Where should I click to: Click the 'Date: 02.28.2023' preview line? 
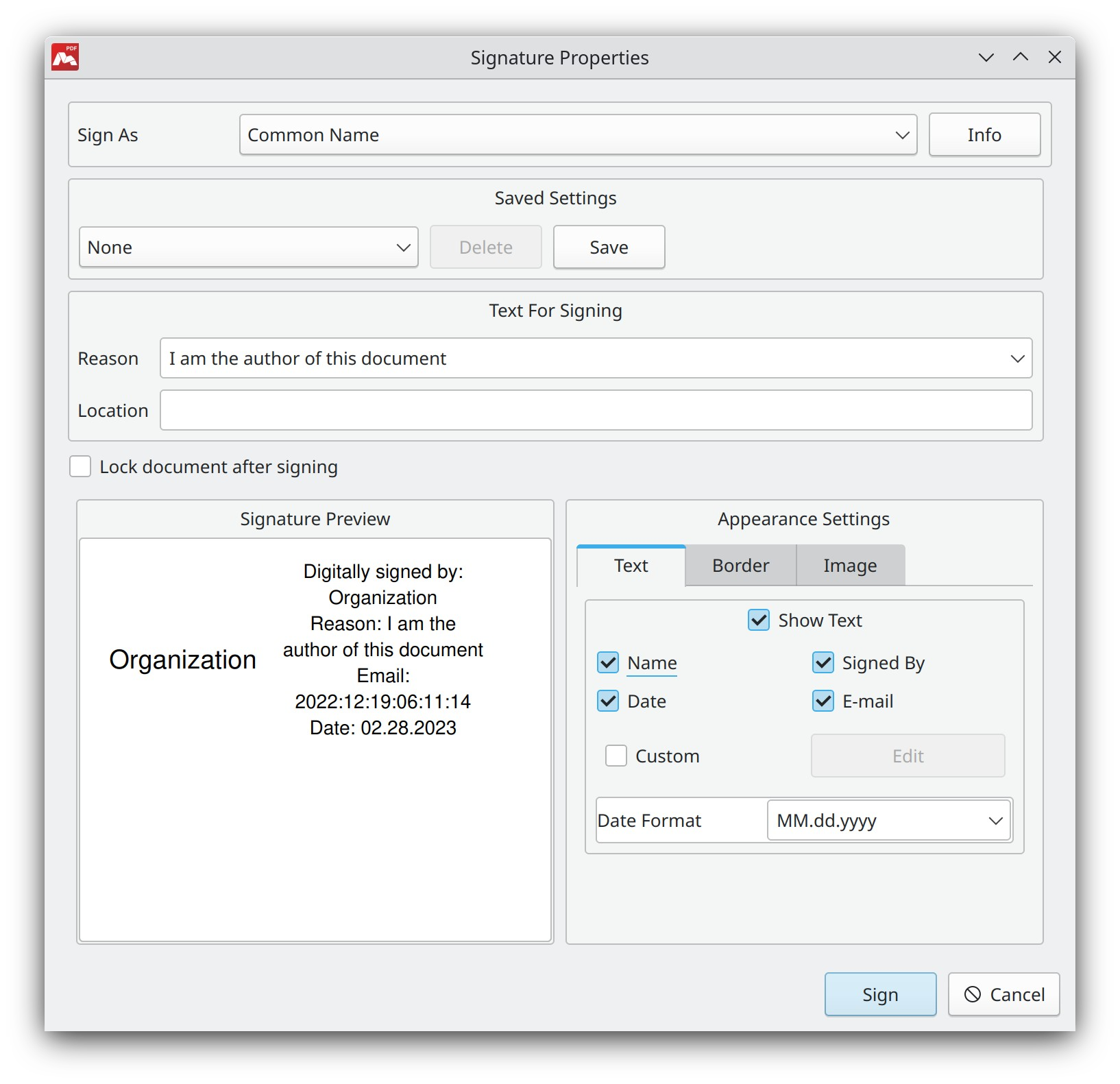383,727
